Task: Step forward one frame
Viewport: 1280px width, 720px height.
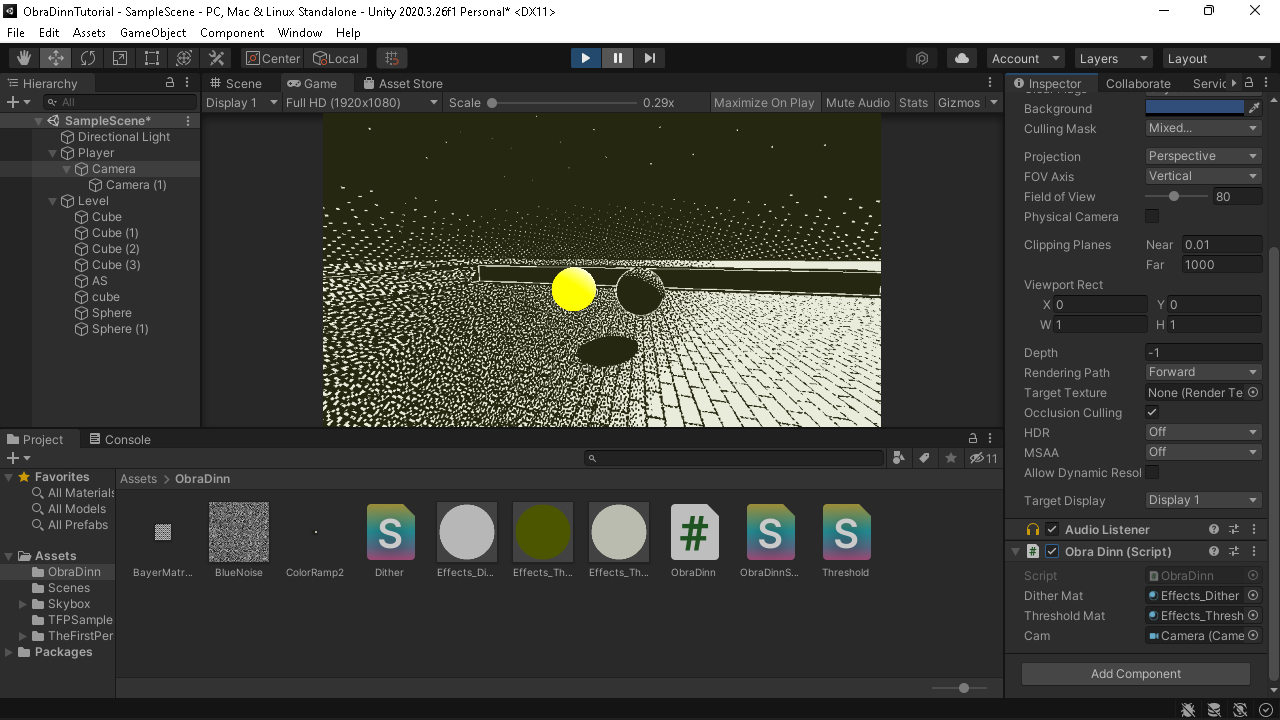Action: pyautogui.click(x=650, y=58)
